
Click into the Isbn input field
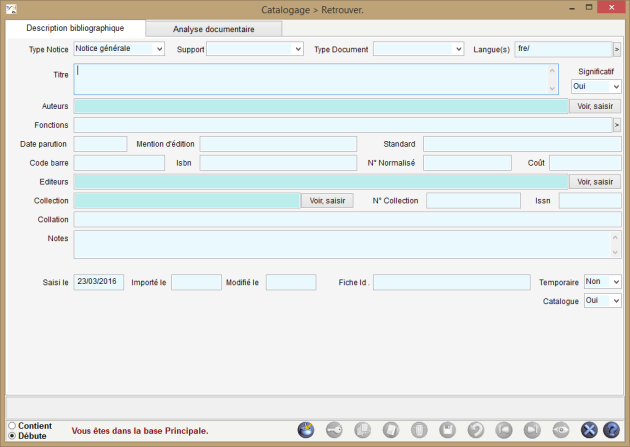(x=278, y=163)
